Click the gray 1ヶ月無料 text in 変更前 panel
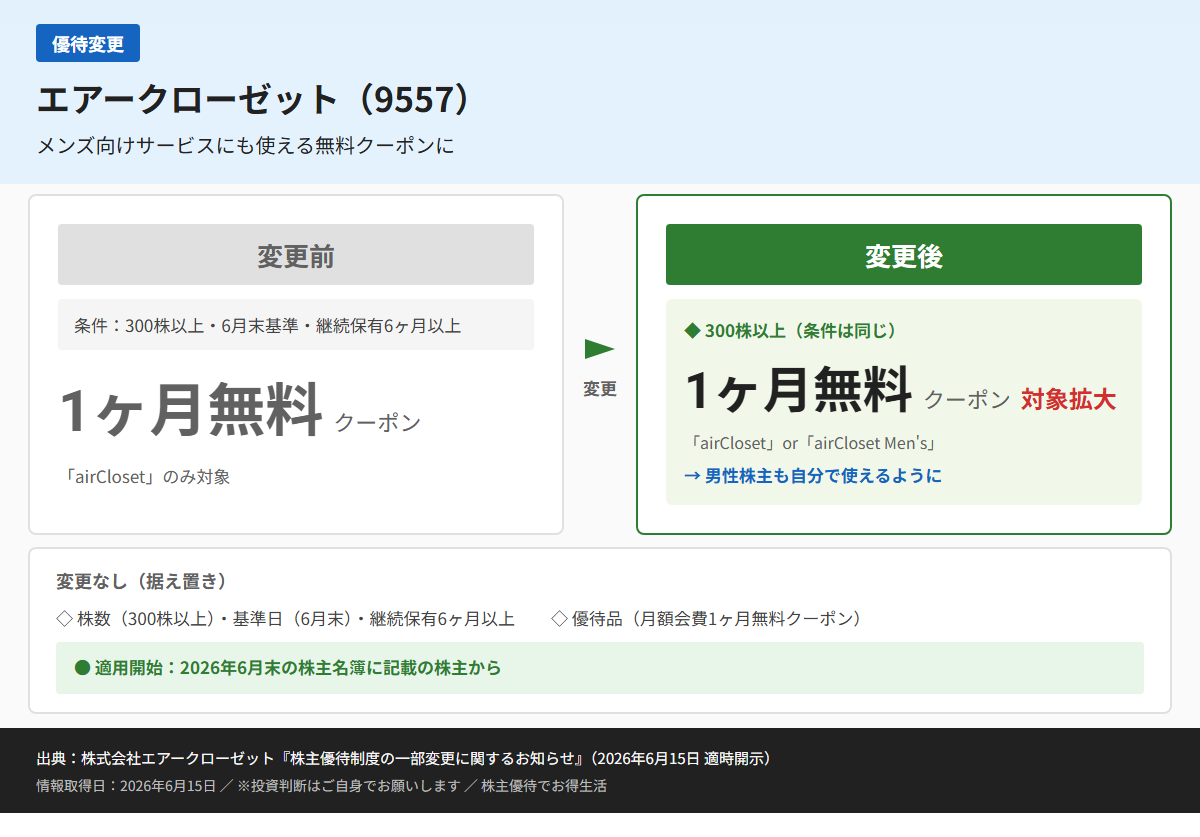1200x837 pixels. pos(191,410)
